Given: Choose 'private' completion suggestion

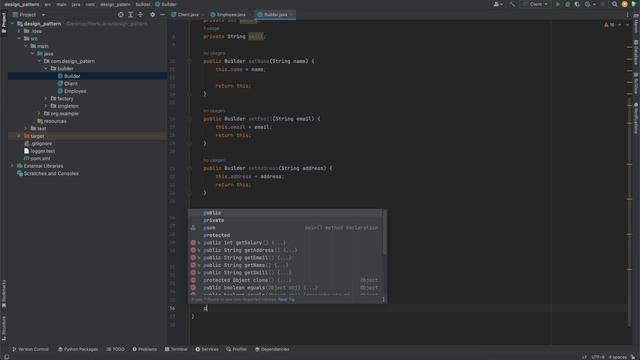Looking at the screenshot, I should (x=286, y=220).
